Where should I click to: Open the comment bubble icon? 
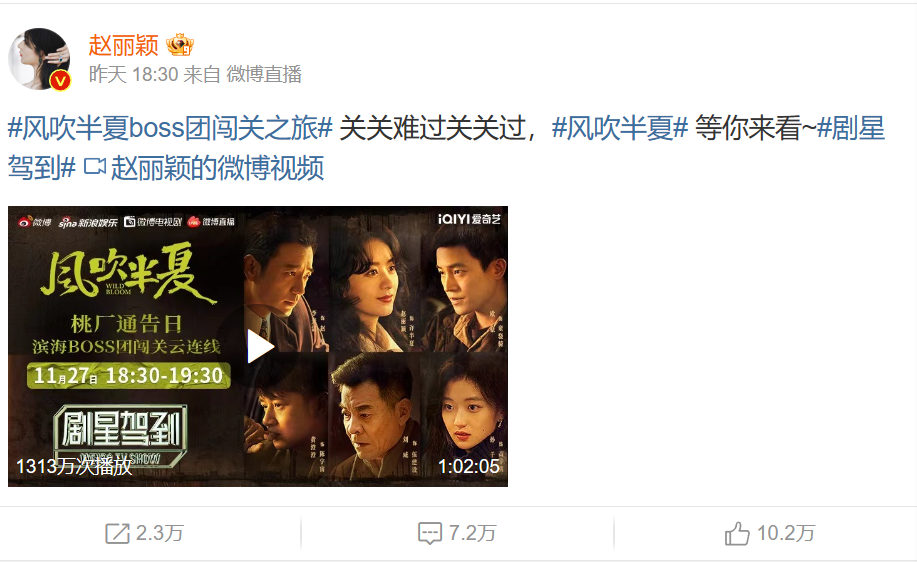click(x=430, y=533)
